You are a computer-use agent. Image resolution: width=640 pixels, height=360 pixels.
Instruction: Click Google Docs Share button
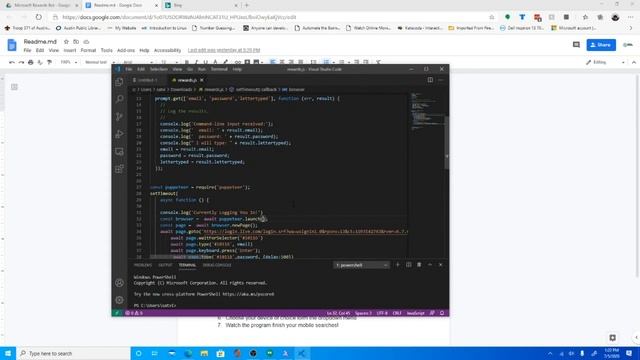[x=601, y=45]
